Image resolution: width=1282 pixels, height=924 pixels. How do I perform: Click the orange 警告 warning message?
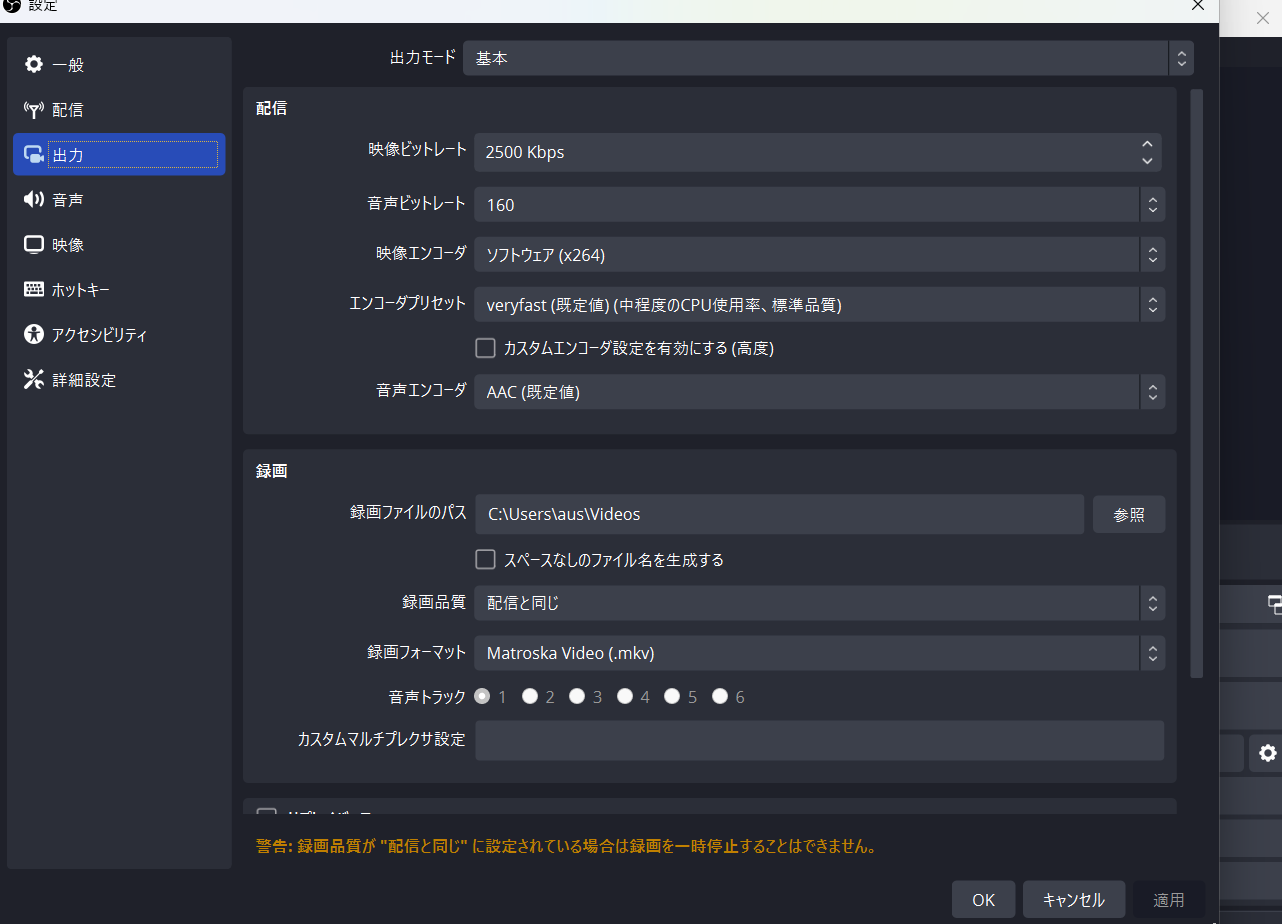(567, 847)
